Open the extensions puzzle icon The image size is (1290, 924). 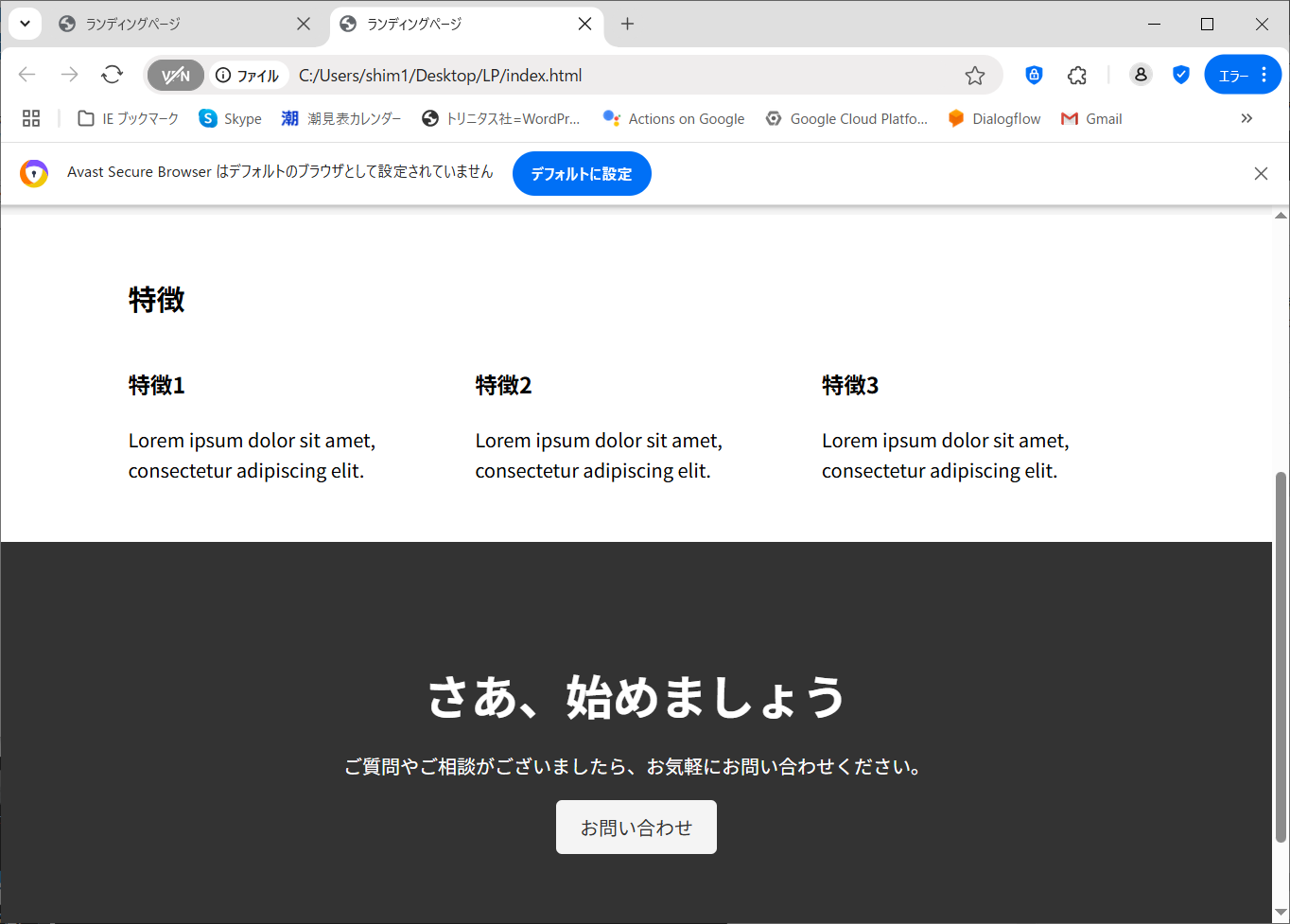tap(1077, 76)
